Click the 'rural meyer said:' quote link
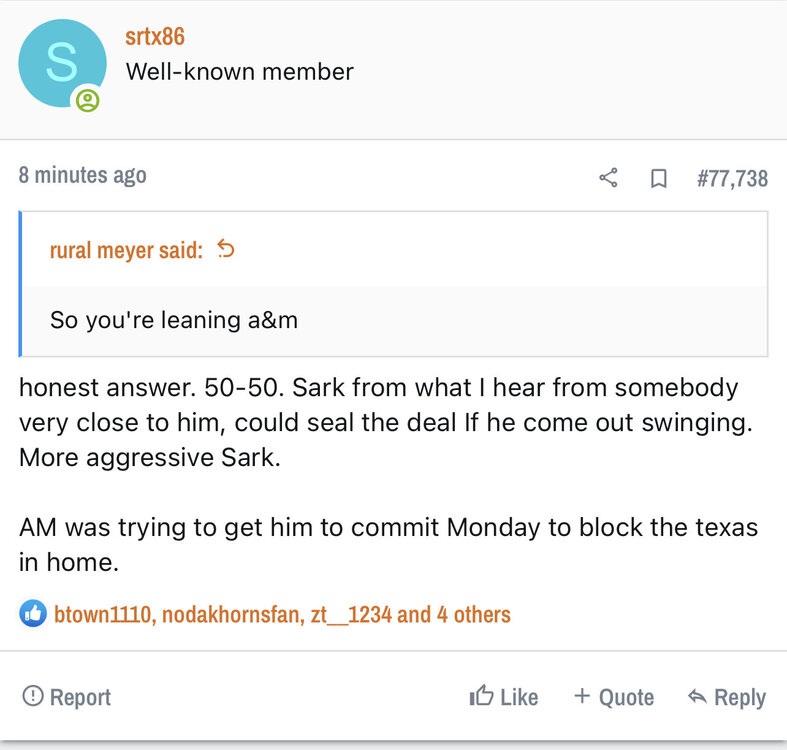Image resolution: width=787 pixels, height=750 pixels. [126, 250]
